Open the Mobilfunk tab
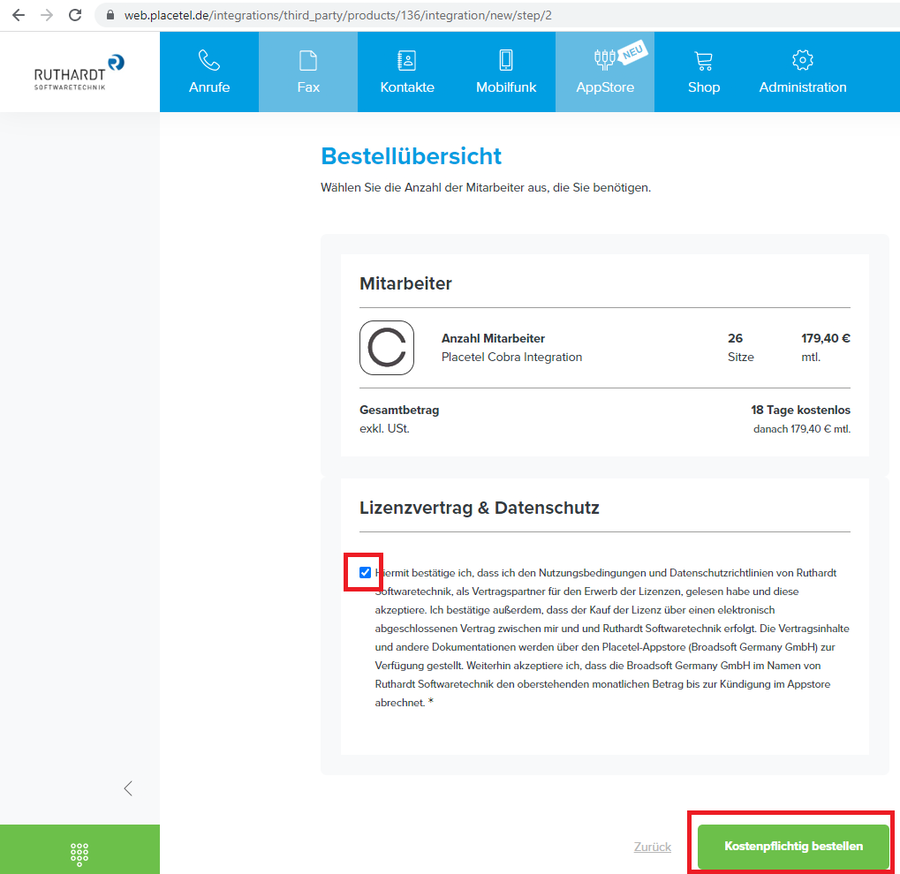This screenshot has width=900, height=874. pos(506,72)
